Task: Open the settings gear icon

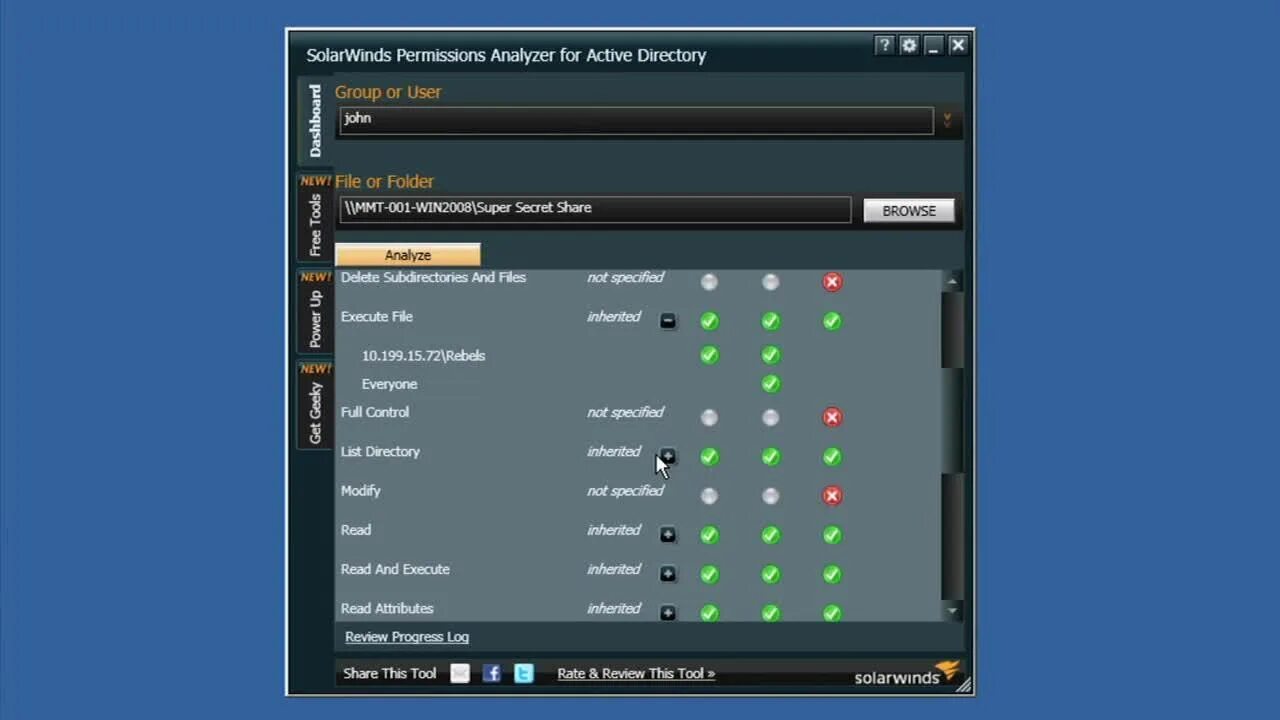Action: click(909, 45)
